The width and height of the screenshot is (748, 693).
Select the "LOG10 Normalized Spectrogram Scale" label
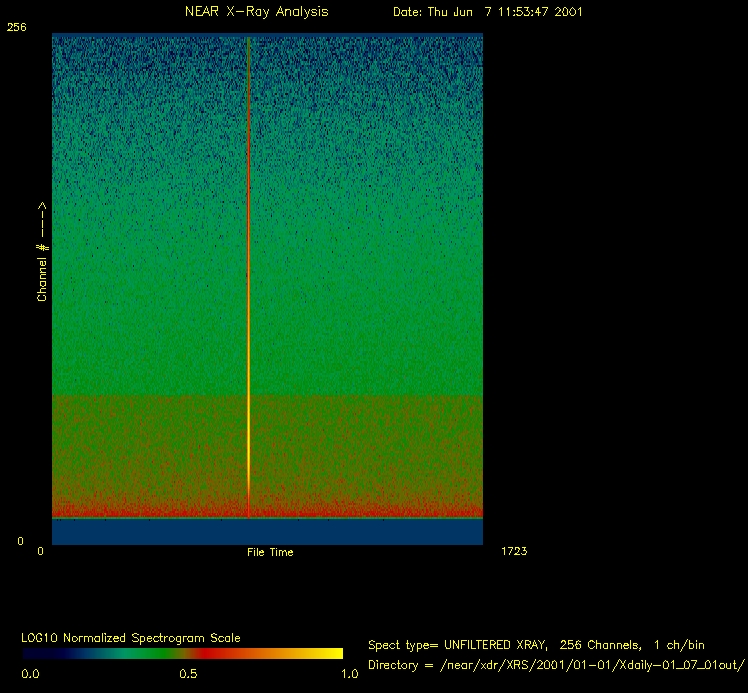click(x=131, y=638)
